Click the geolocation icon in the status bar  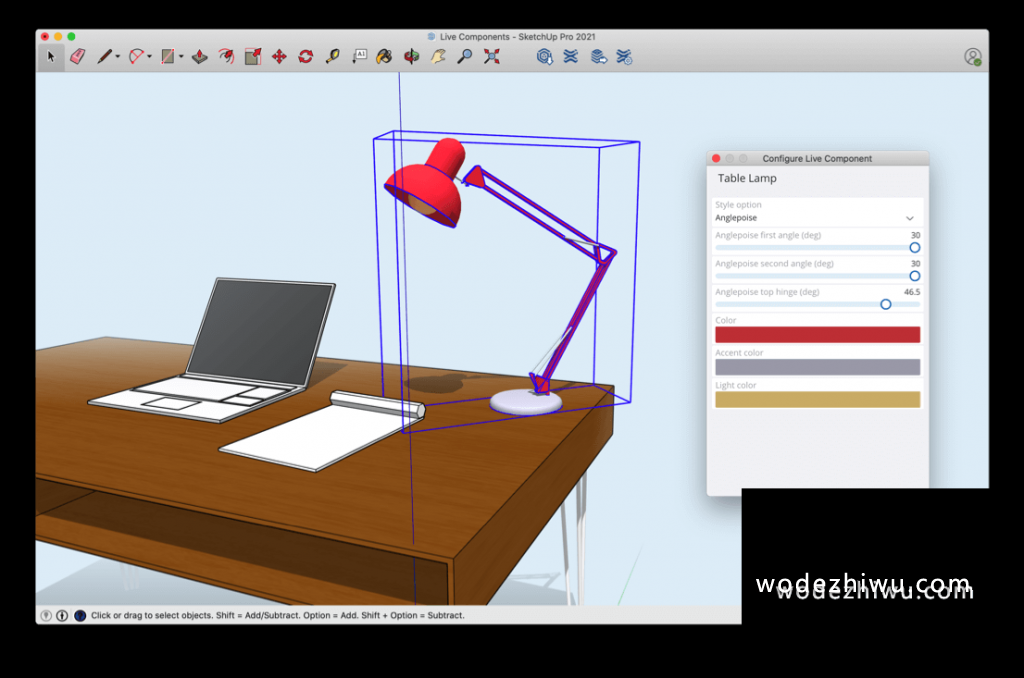coord(46,615)
